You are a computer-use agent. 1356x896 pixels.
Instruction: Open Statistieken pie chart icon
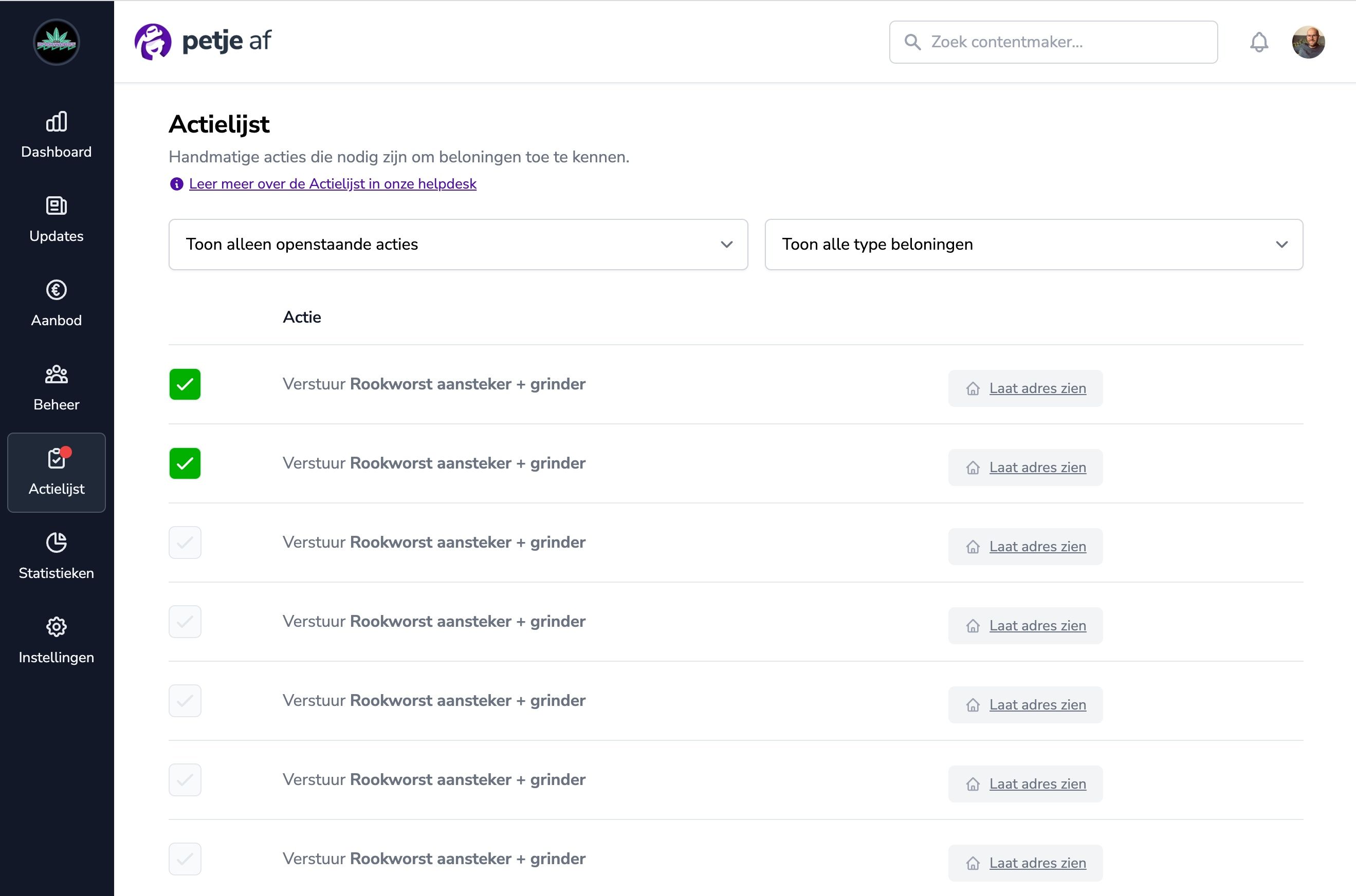point(56,543)
